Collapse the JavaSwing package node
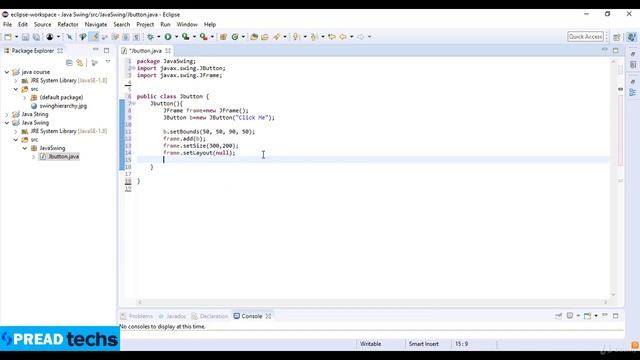The width and height of the screenshot is (640, 360). [24, 148]
